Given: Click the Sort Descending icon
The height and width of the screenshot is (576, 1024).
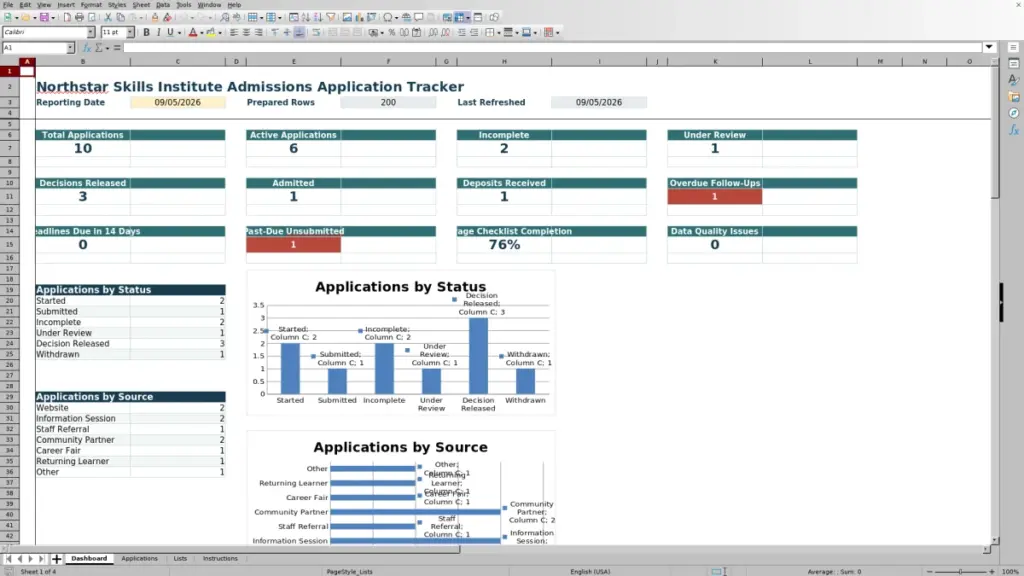Looking at the screenshot, I should click(318, 17).
